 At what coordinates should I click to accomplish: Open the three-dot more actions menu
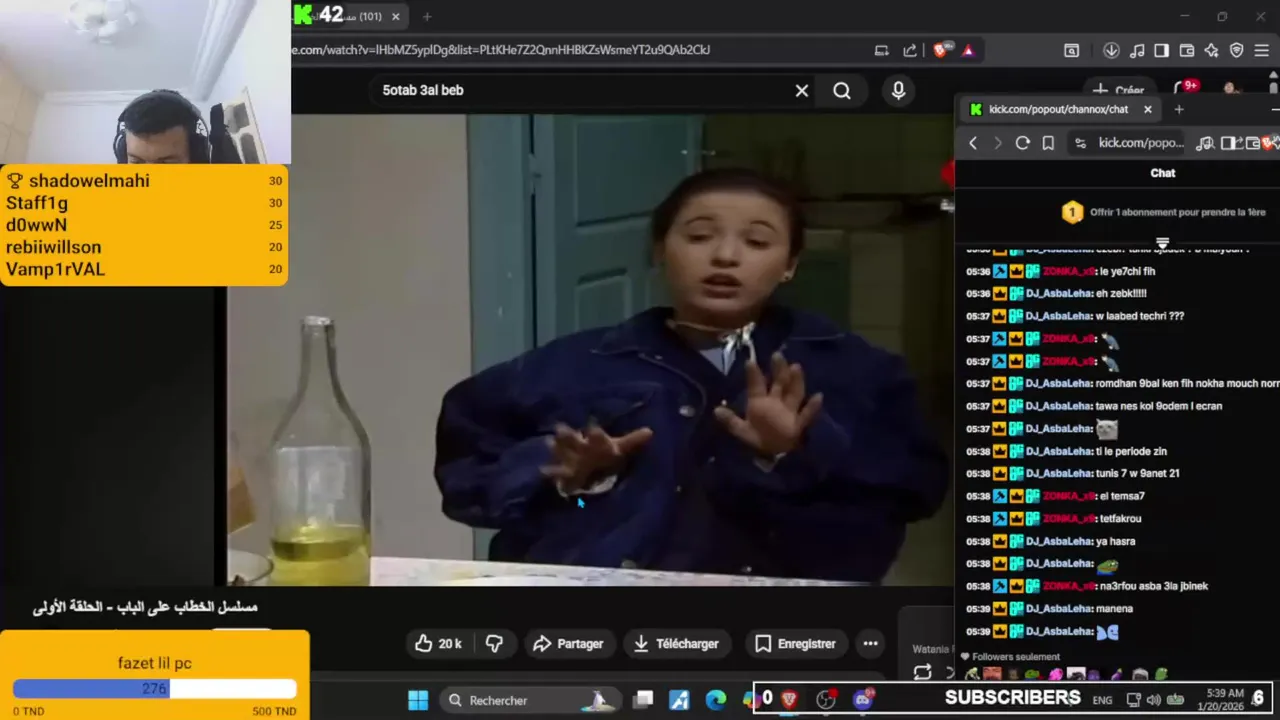pos(870,644)
